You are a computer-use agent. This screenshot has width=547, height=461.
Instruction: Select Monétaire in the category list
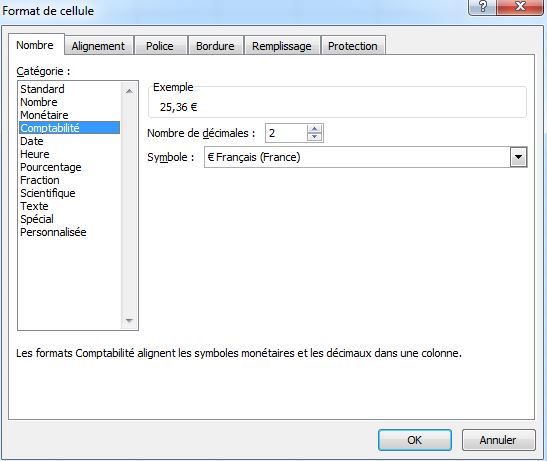click(44, 115)
